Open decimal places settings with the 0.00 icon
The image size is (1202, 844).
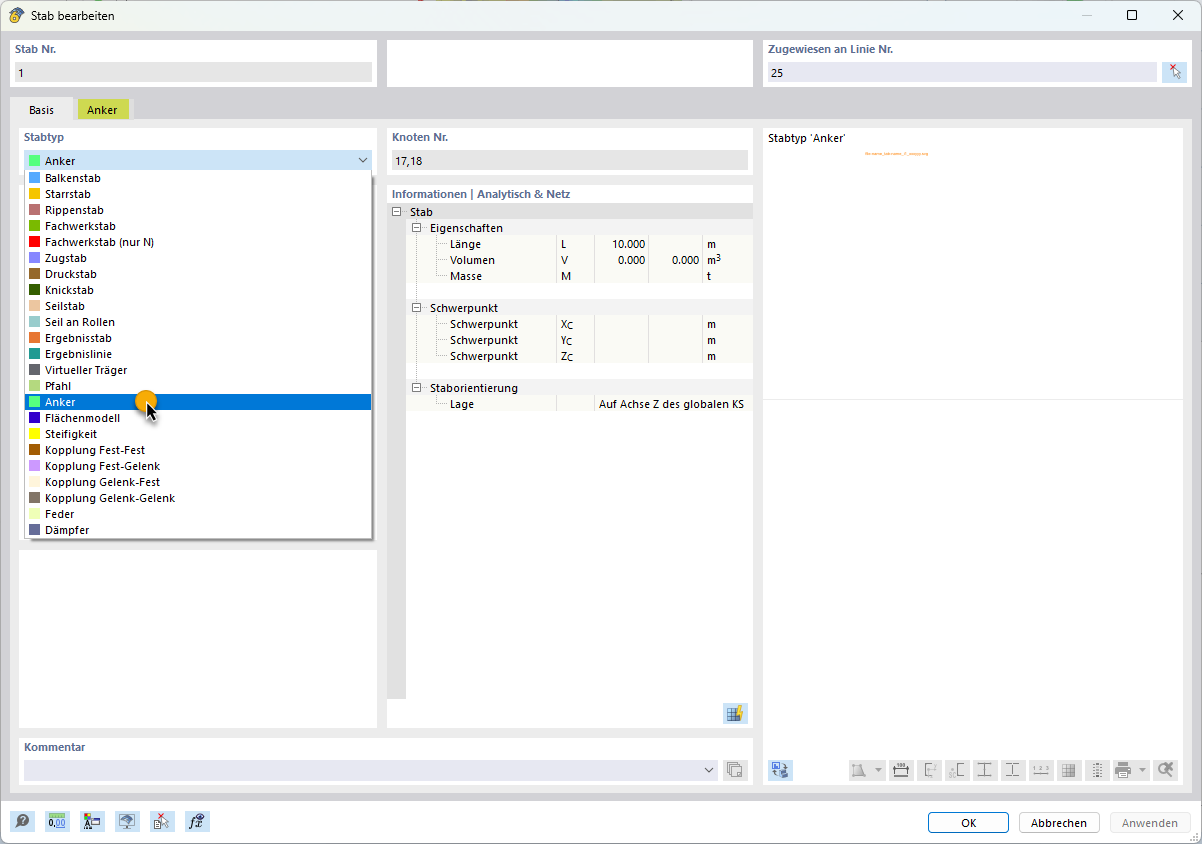pyautogui.click(x=57, y=821)
